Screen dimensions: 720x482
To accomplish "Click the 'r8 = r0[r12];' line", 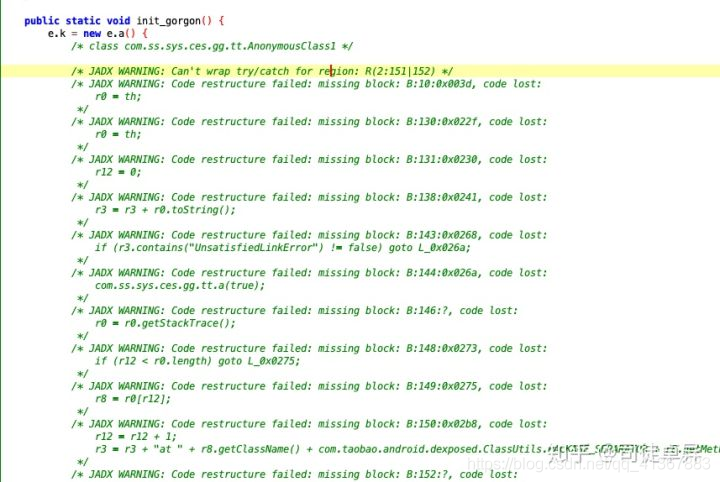I will (x=133, y=398).
